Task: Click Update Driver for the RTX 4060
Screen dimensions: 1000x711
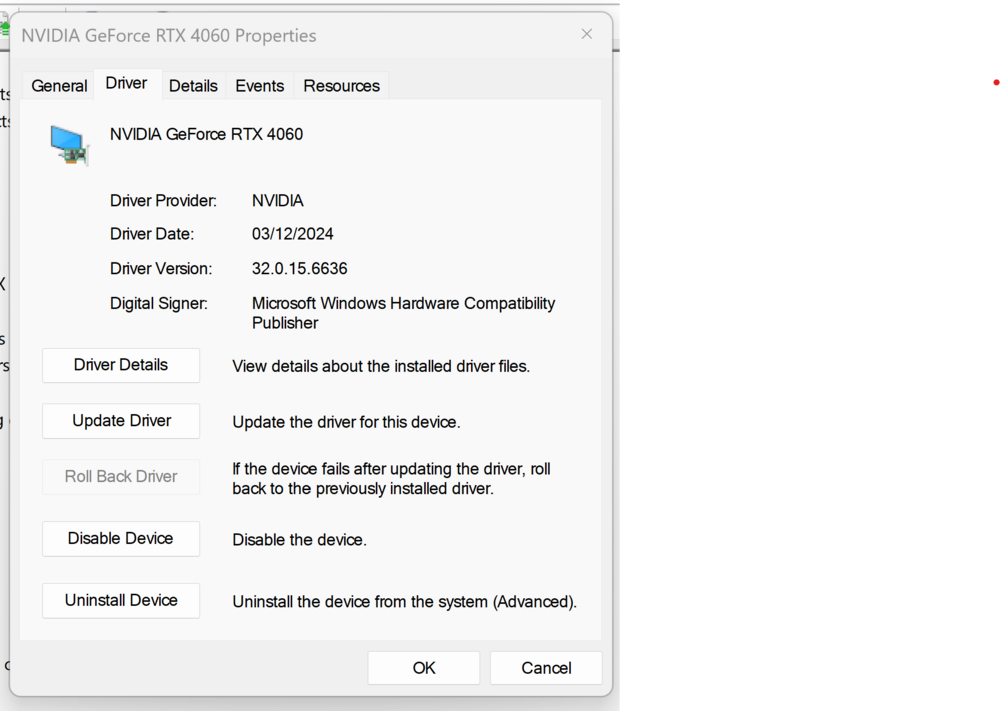Action: pos(120,421)
